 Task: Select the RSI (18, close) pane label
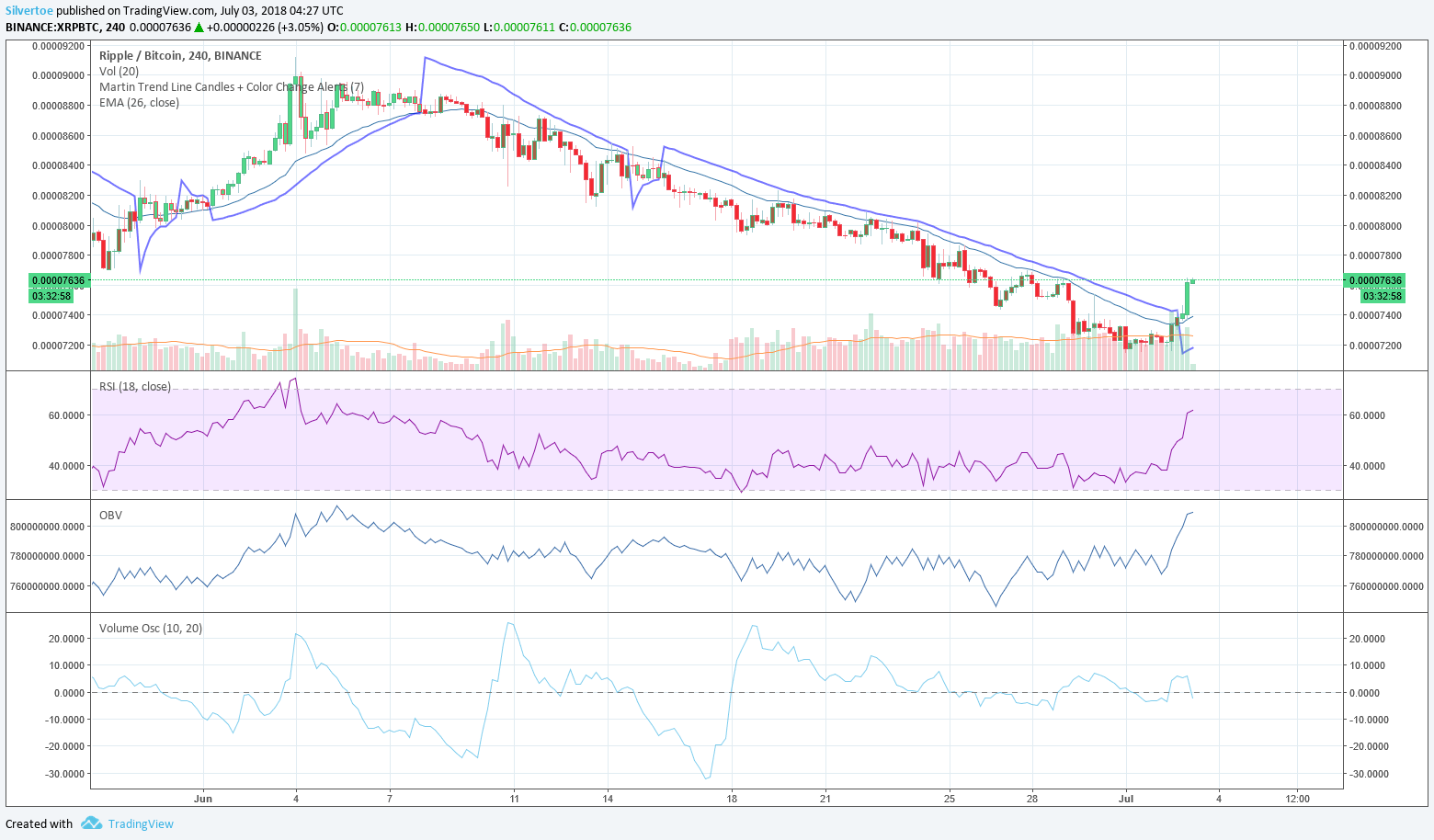(x=135, y=386)
